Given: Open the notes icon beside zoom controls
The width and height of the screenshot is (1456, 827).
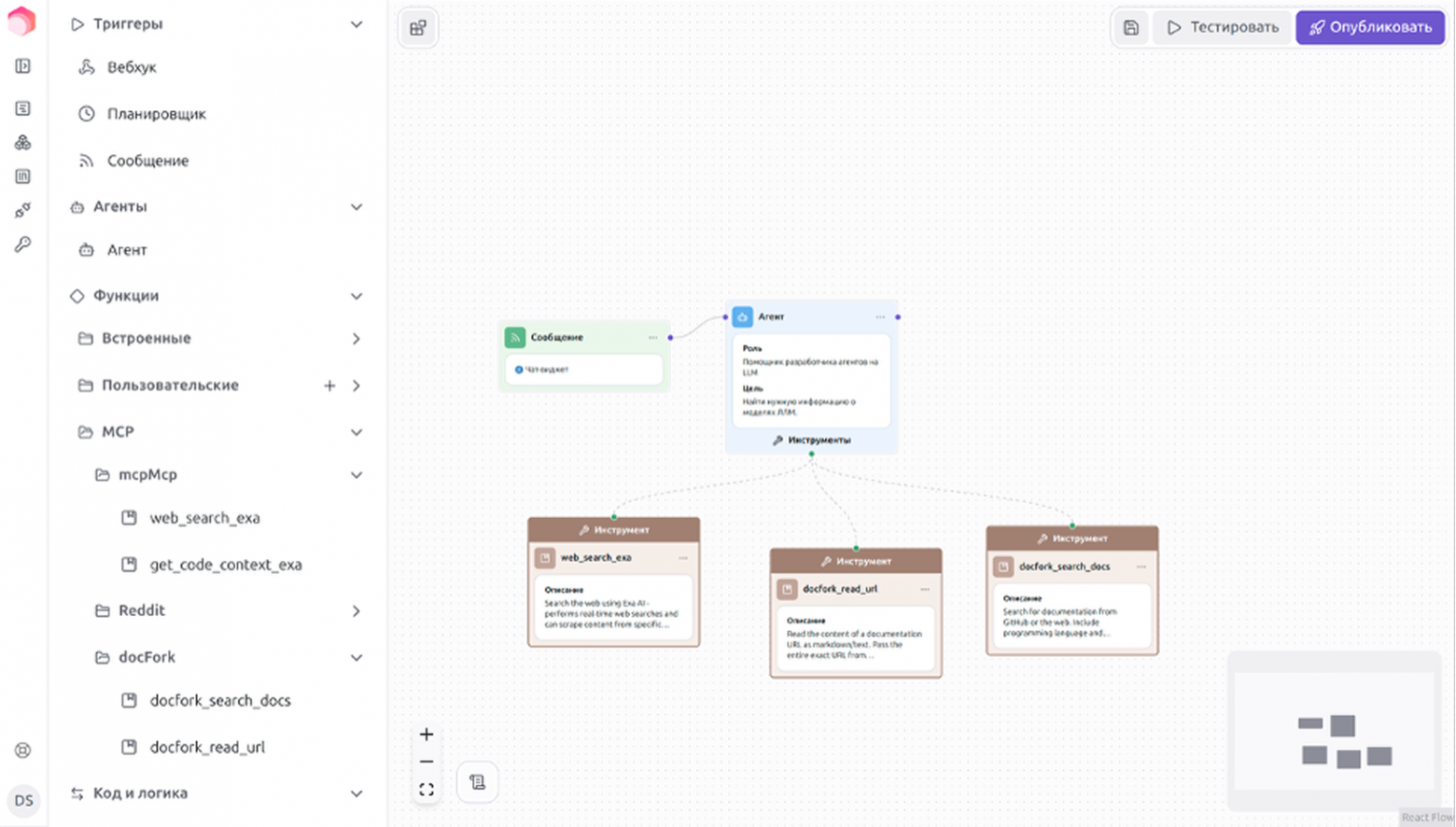Looking at the screenshot, I should point(478,782).
